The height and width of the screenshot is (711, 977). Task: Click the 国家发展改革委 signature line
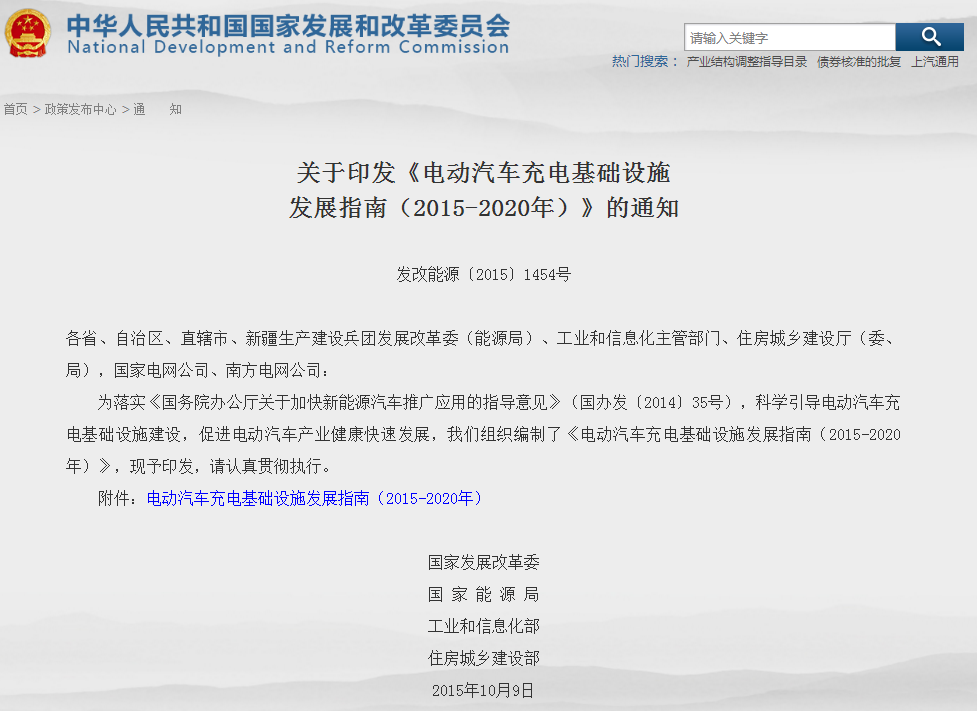[484, 562]
